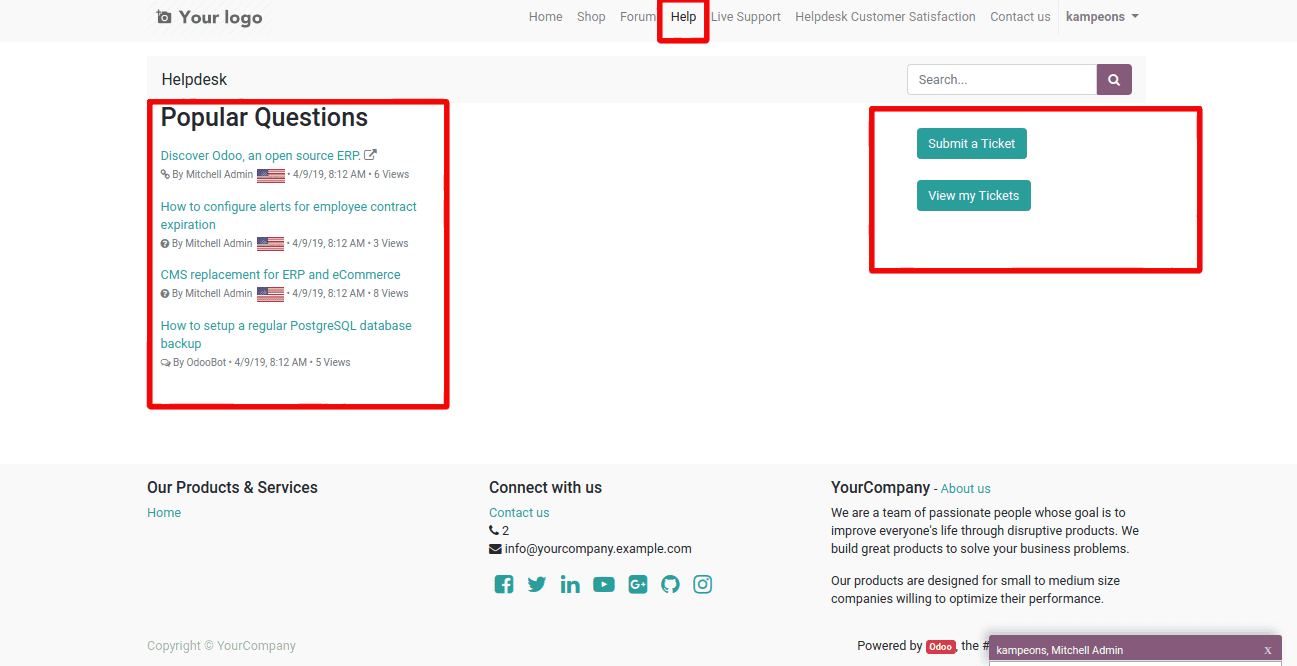Click the Helpdesk breadcrumb title
1297x666 pixels.
click(194, 80)
